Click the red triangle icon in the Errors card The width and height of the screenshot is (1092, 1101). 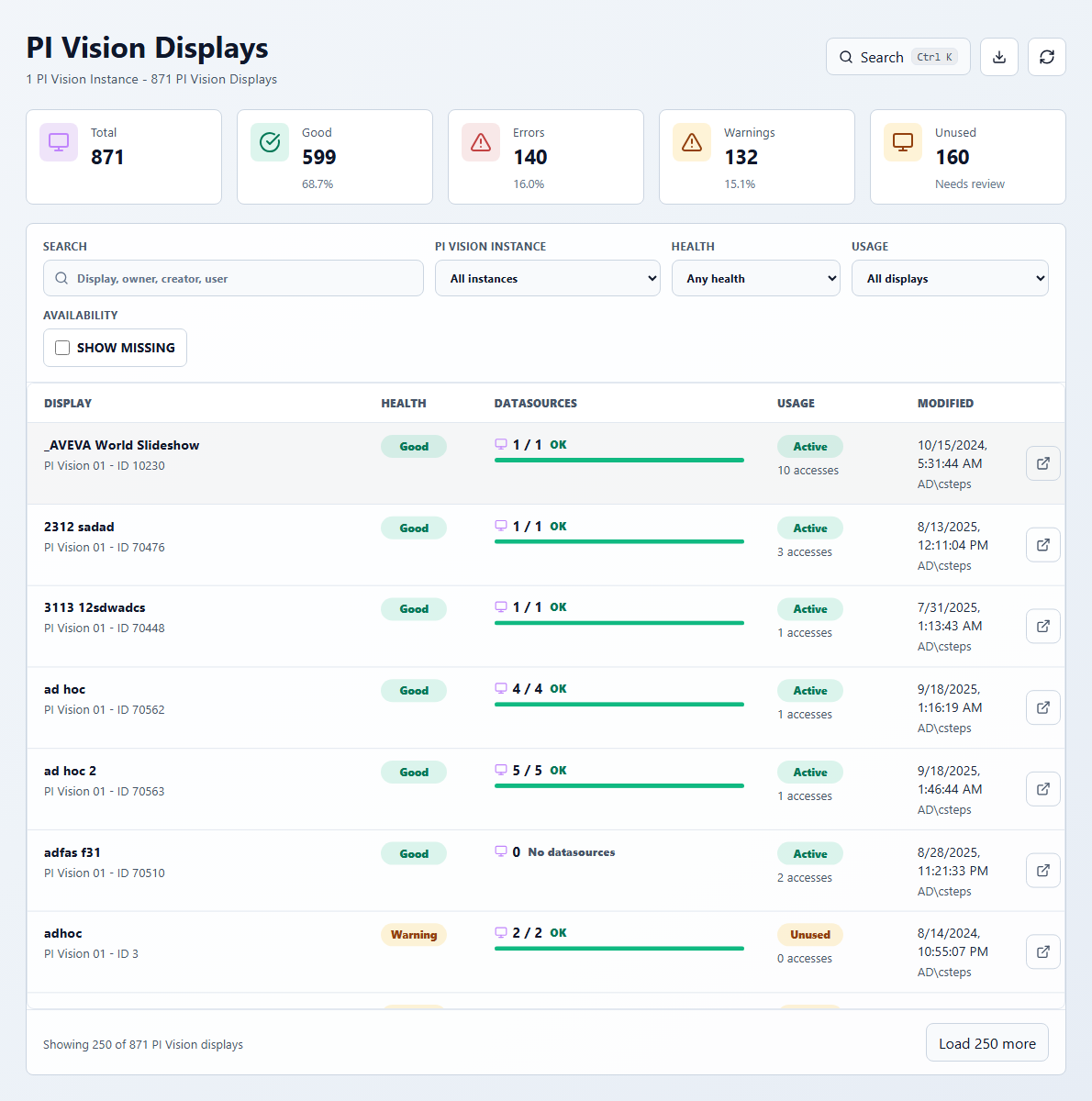tap(481, 142)
